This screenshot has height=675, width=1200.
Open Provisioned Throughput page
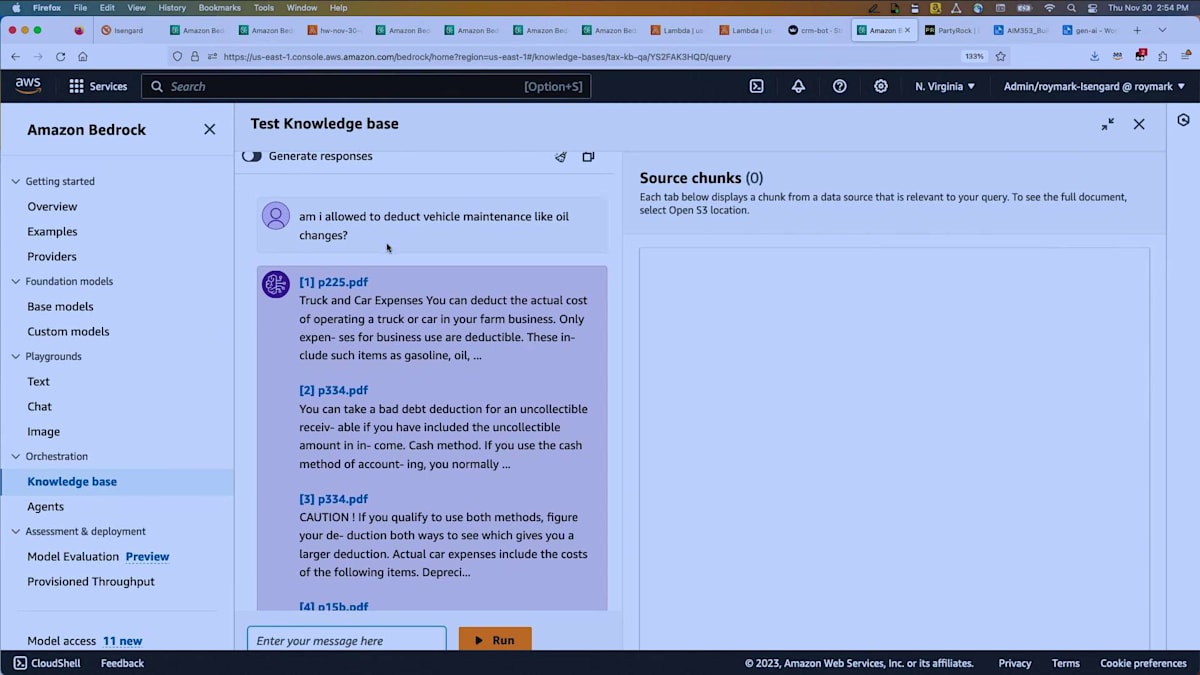coord(91,582)
